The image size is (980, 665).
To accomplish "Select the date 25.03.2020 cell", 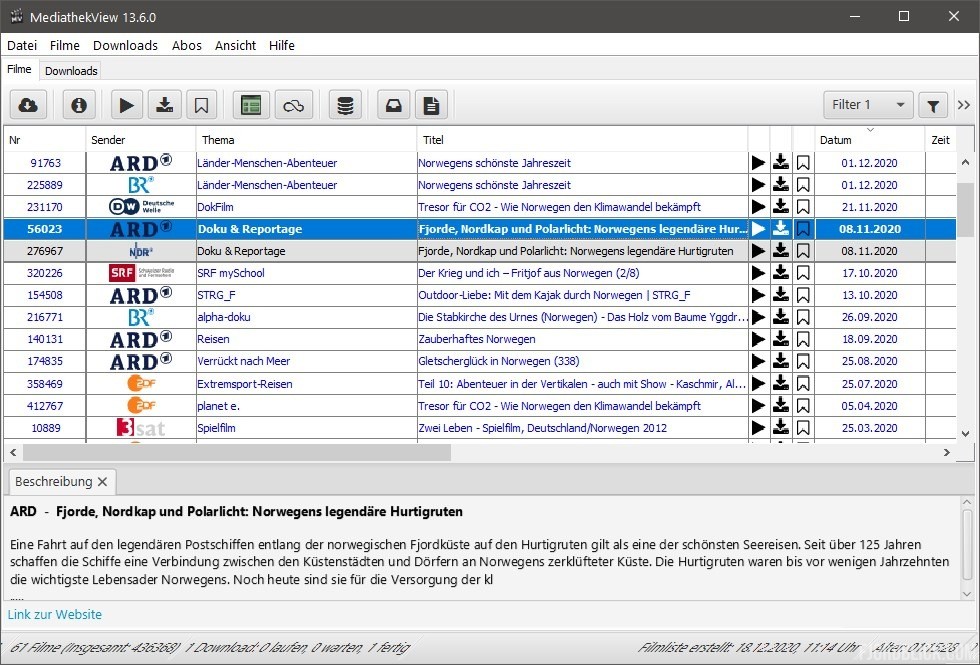I will click(869, 428).
